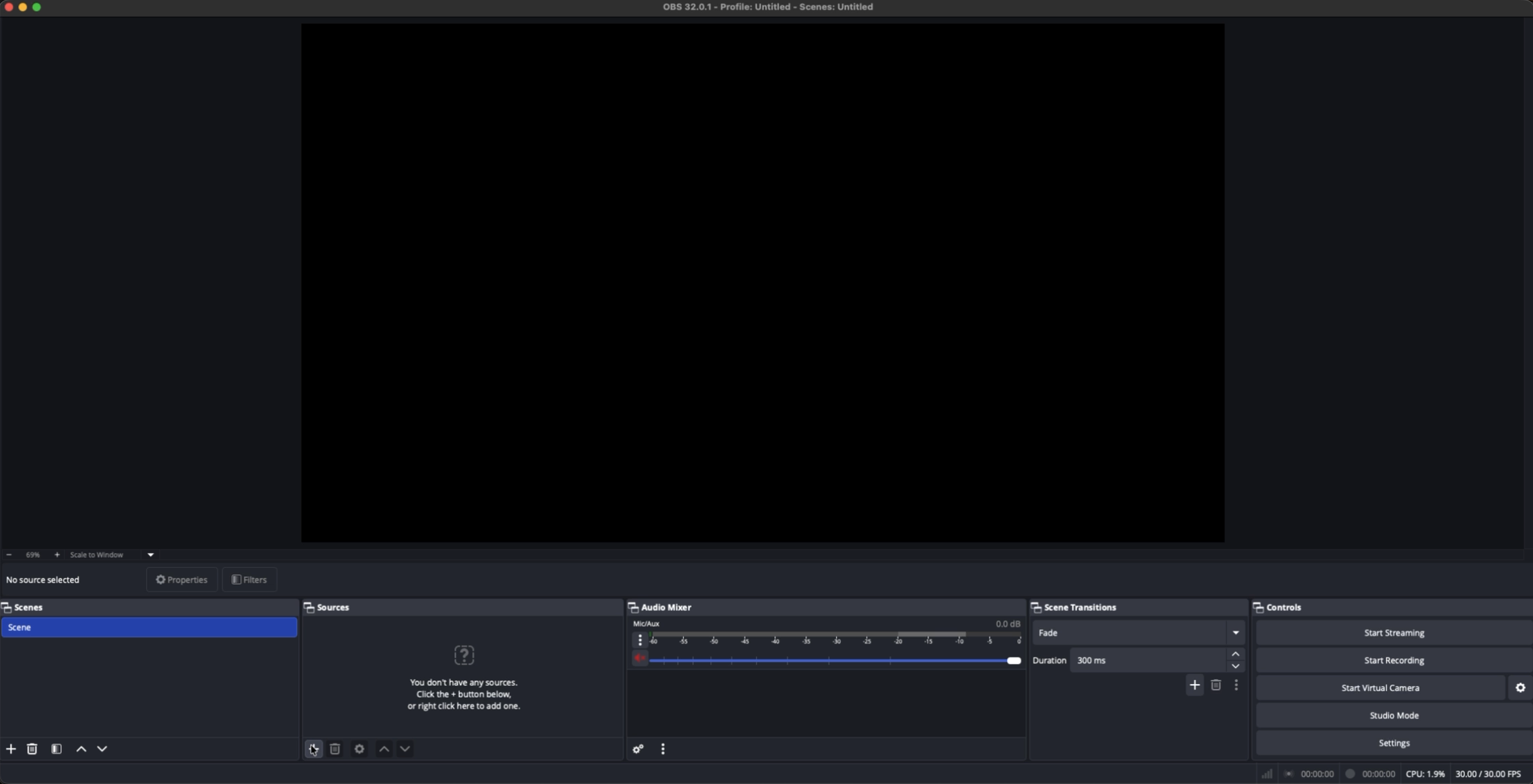The image size is (1533, 784).
Task: Open source properties gear in Sources toolbar
Action: tap(359, 749)
